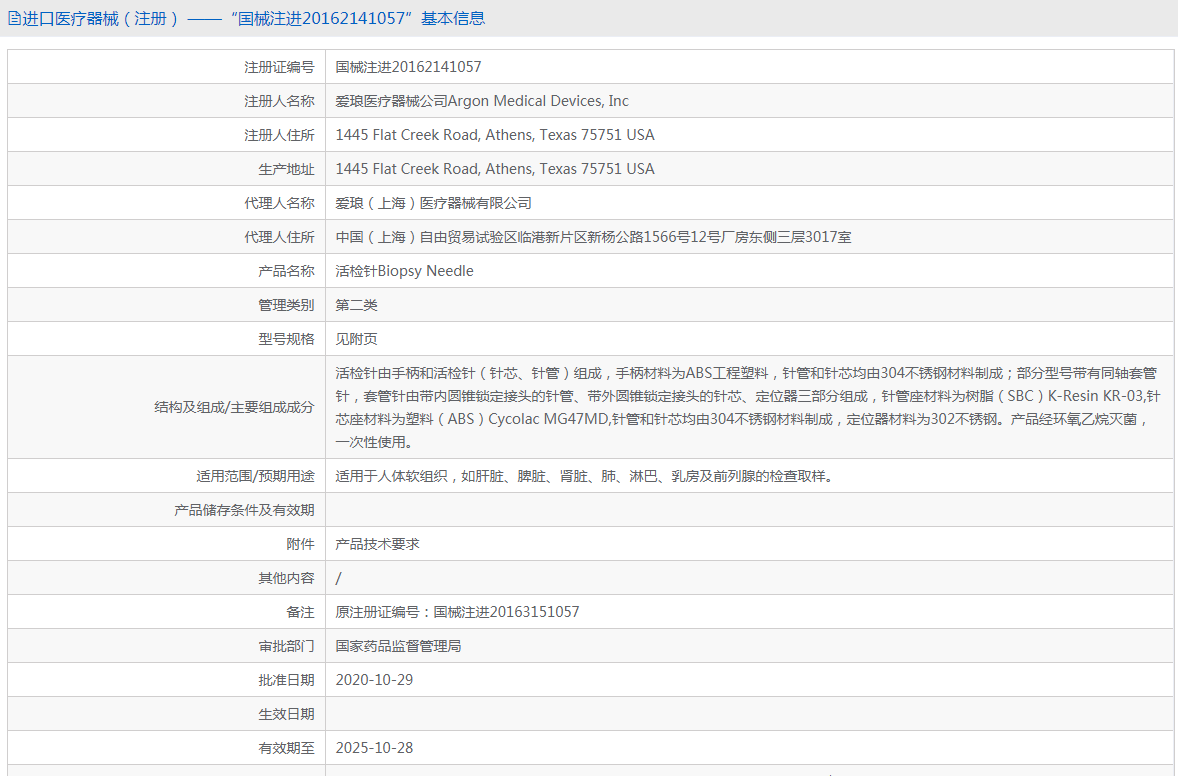Viewport: 1178px width, 776px height.
Task: Click the 批准日期 label
Action: tap(286, 680)
